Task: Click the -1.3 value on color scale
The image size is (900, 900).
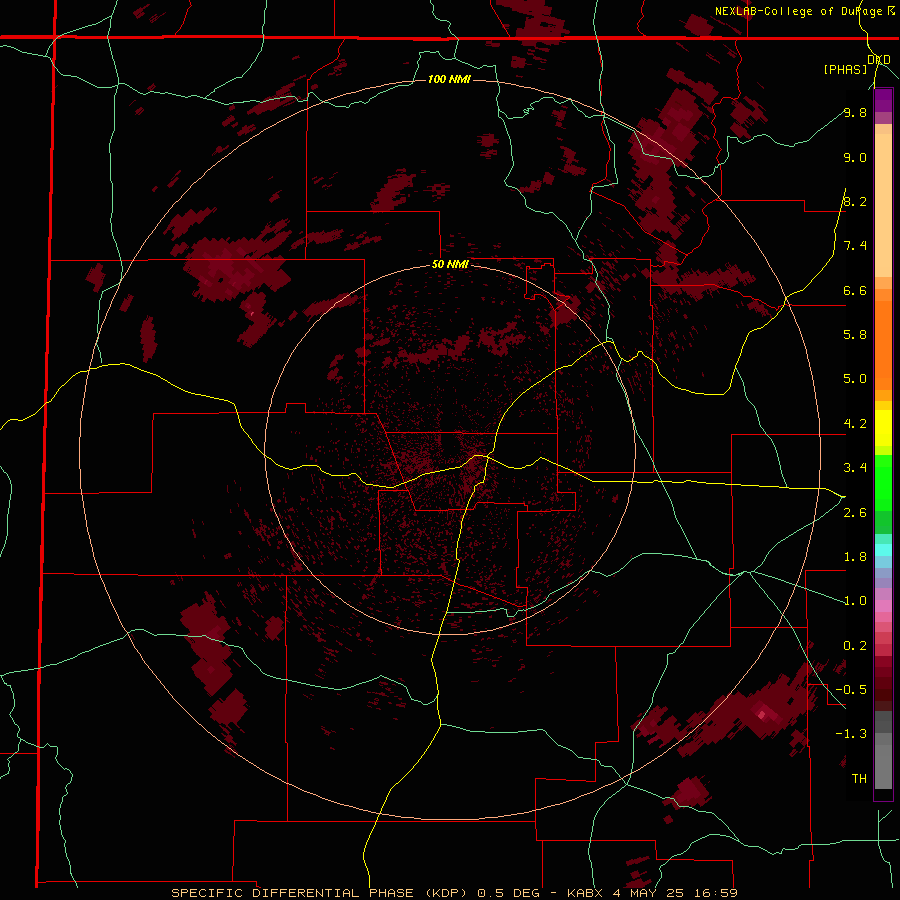Action: (851, 734)
